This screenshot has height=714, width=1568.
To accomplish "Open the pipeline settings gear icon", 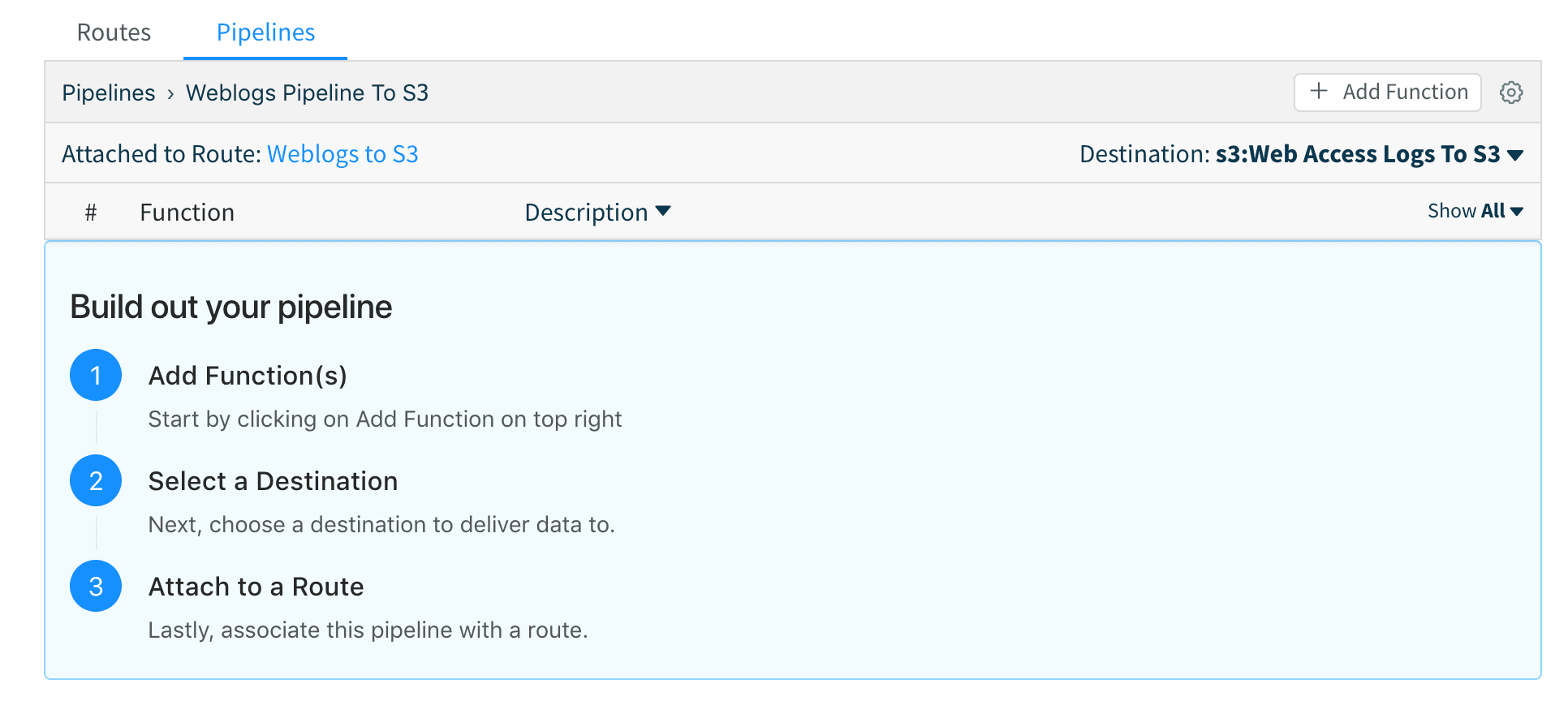I will [1510, 92].
